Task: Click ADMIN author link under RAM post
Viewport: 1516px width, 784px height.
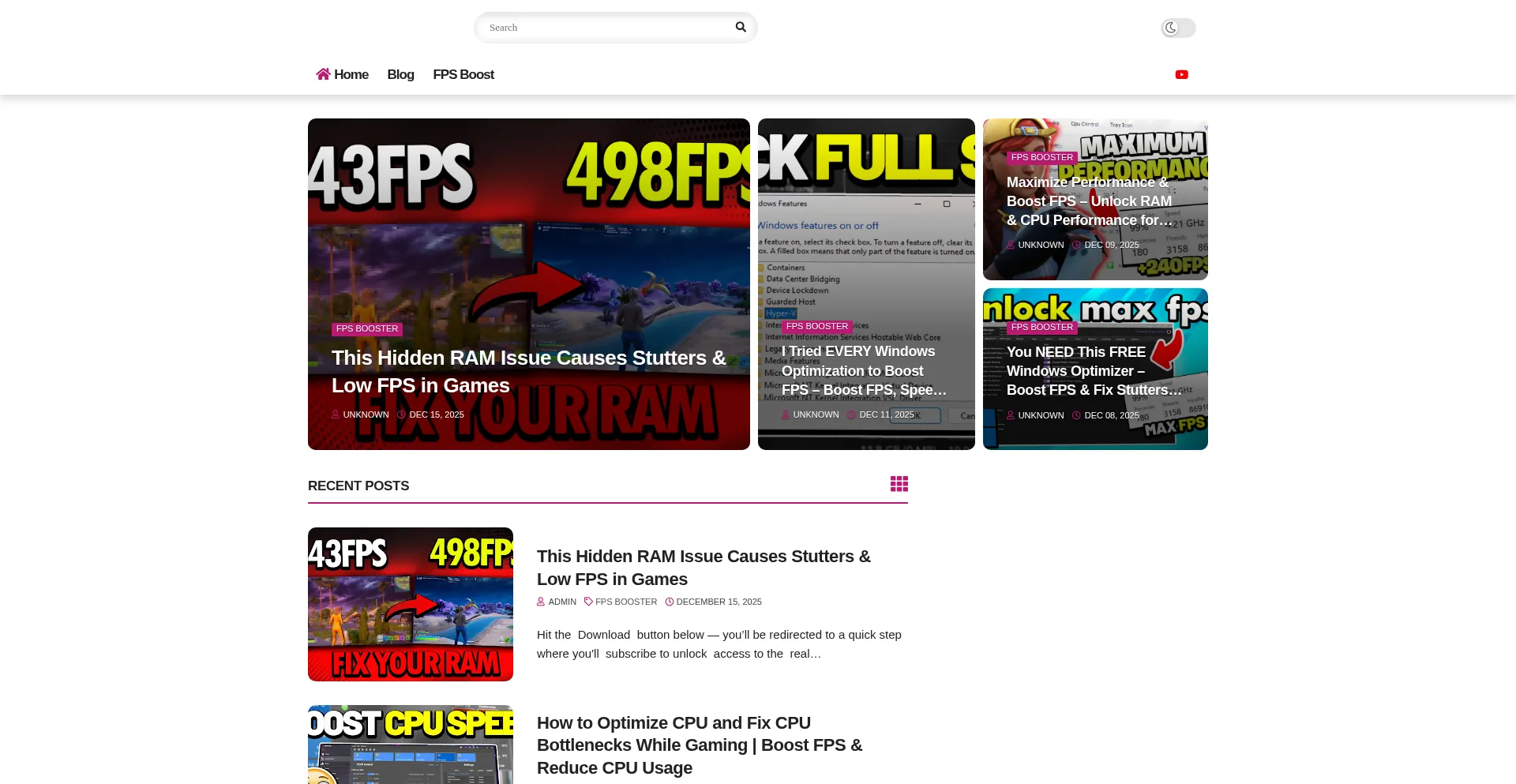Action: point(561,602)
